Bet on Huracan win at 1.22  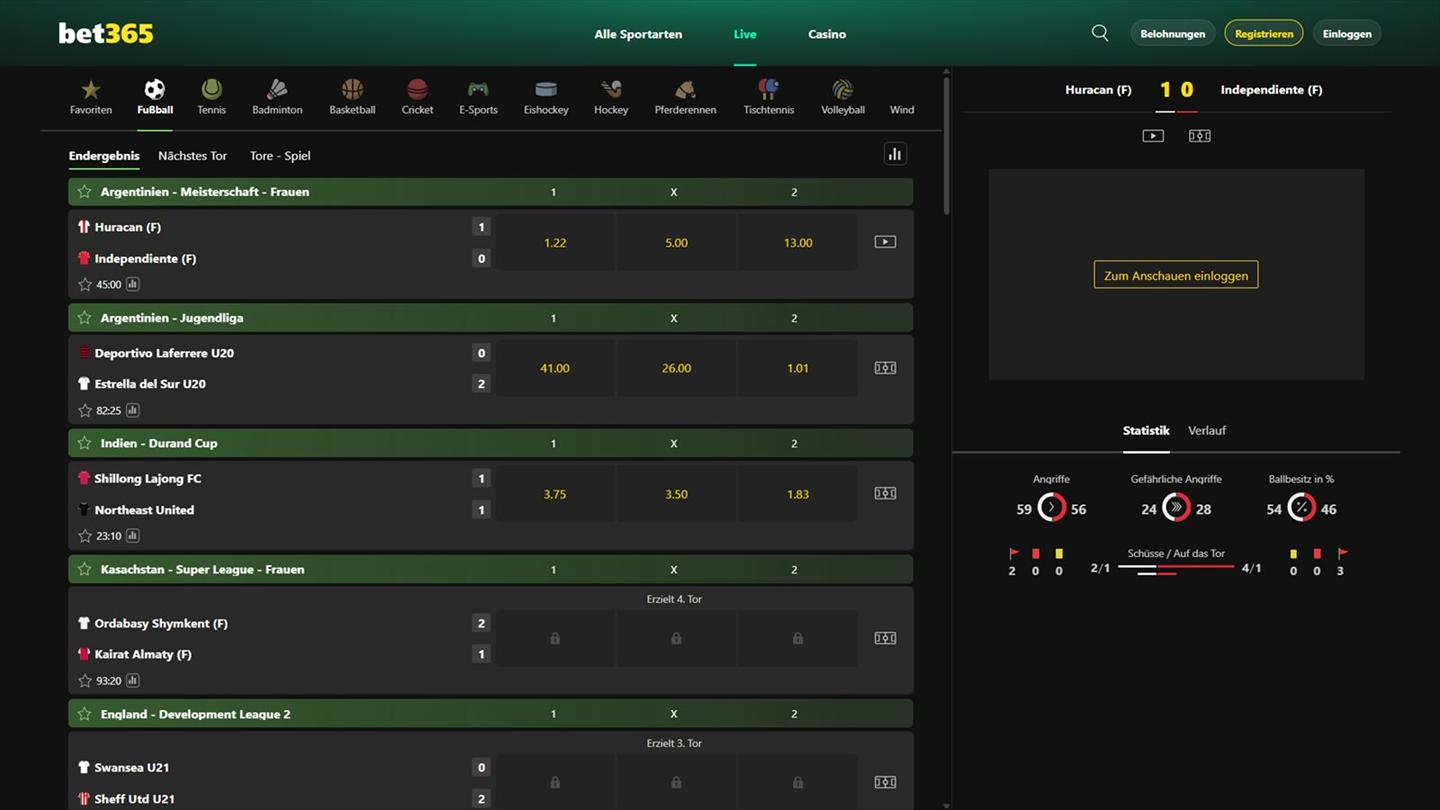[x=555, y=242]
